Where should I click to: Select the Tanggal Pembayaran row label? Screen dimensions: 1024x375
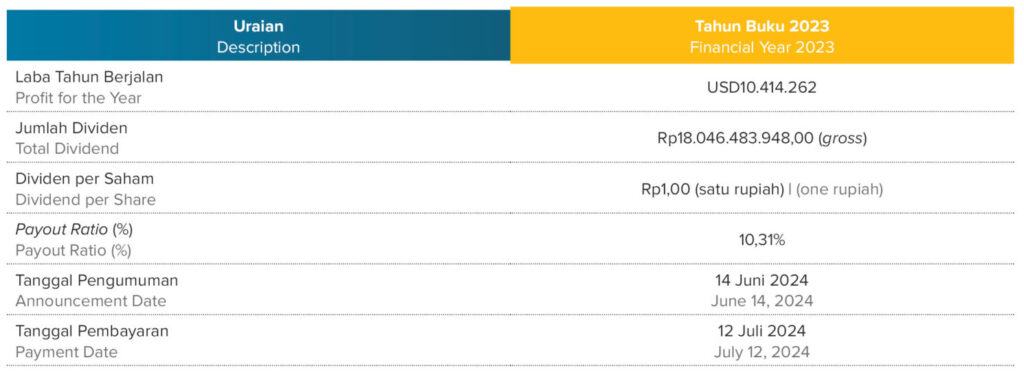pos(92,331)
